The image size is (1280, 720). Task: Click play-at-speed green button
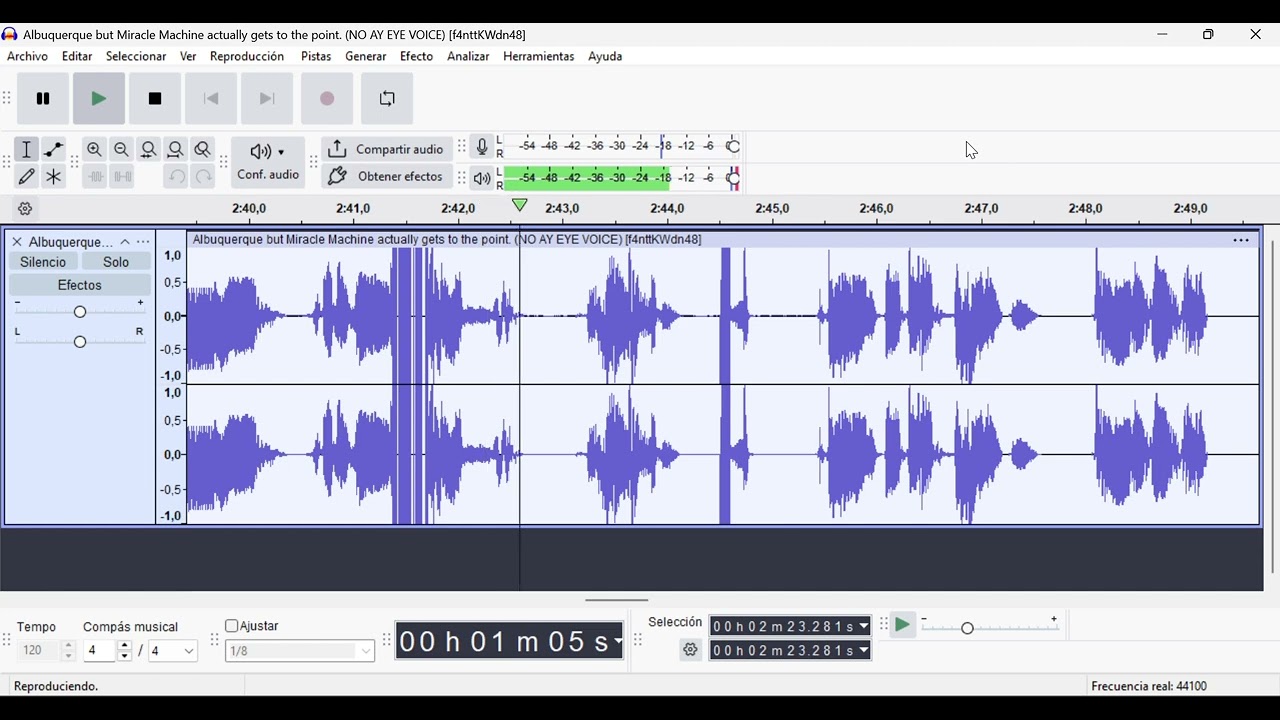coord(902,626)
